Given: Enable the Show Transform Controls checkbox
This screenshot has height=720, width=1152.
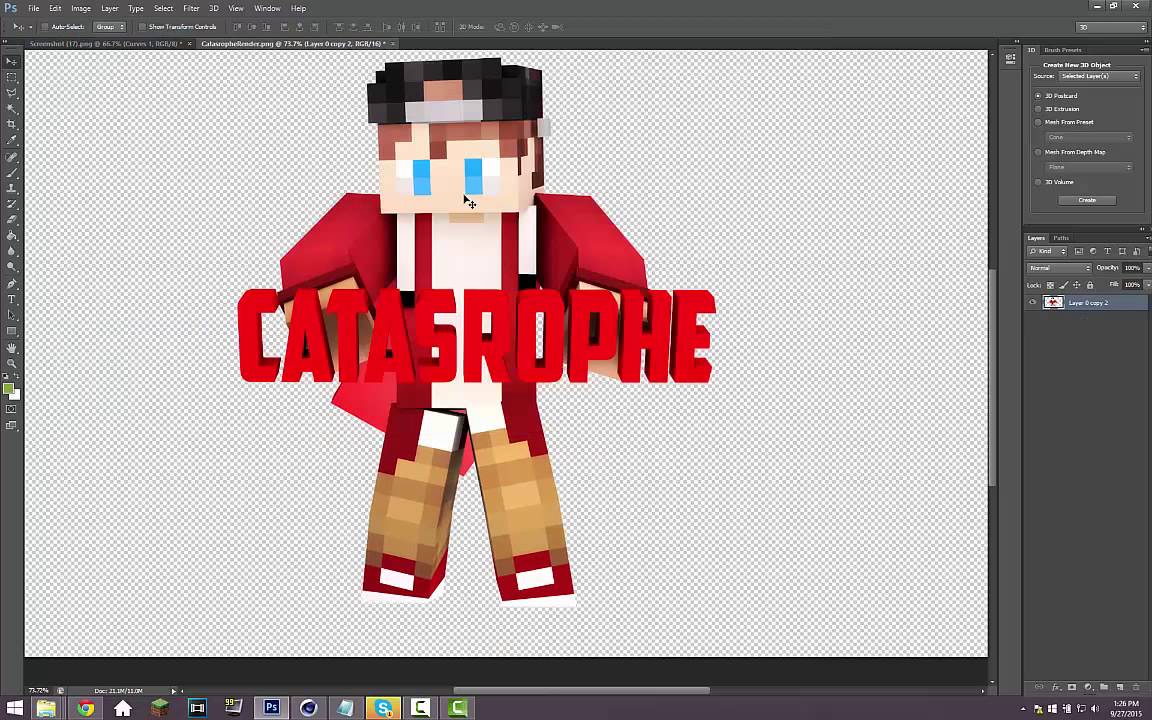Looking at the screenshot, I should click(x=142, y=27).
